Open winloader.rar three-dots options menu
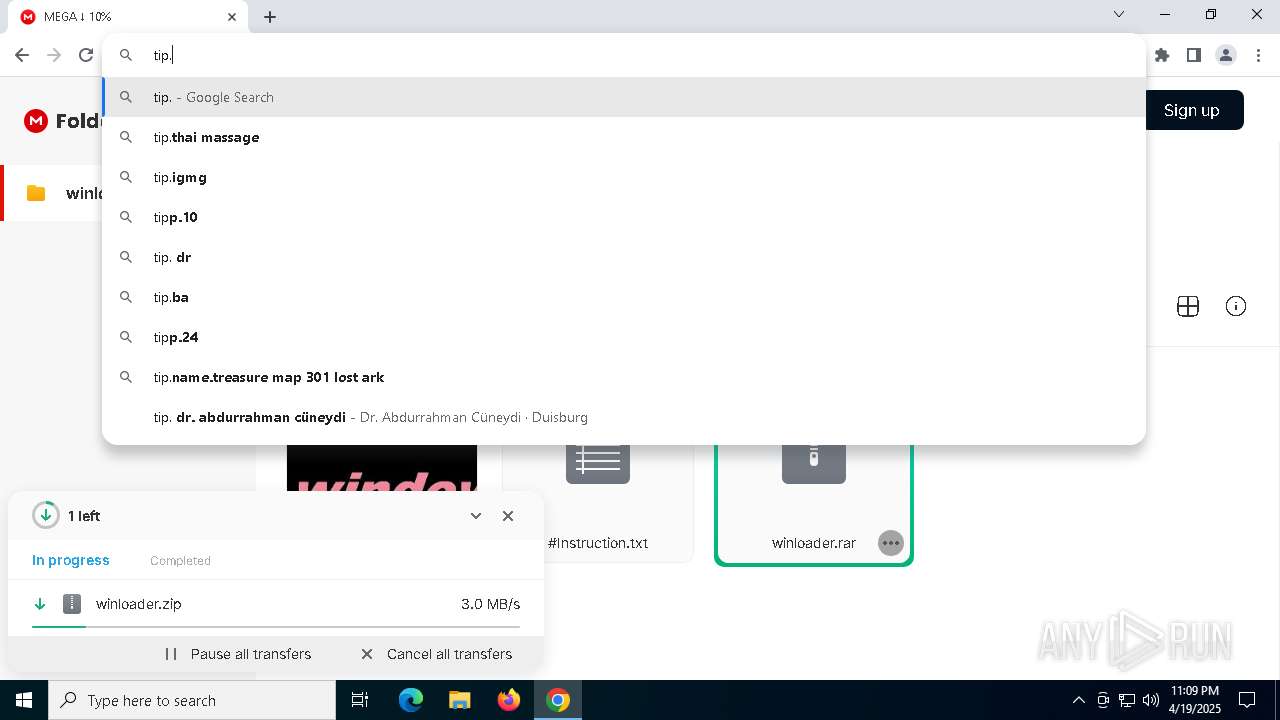Screen dimensions: 1280x720 (890, 543)
